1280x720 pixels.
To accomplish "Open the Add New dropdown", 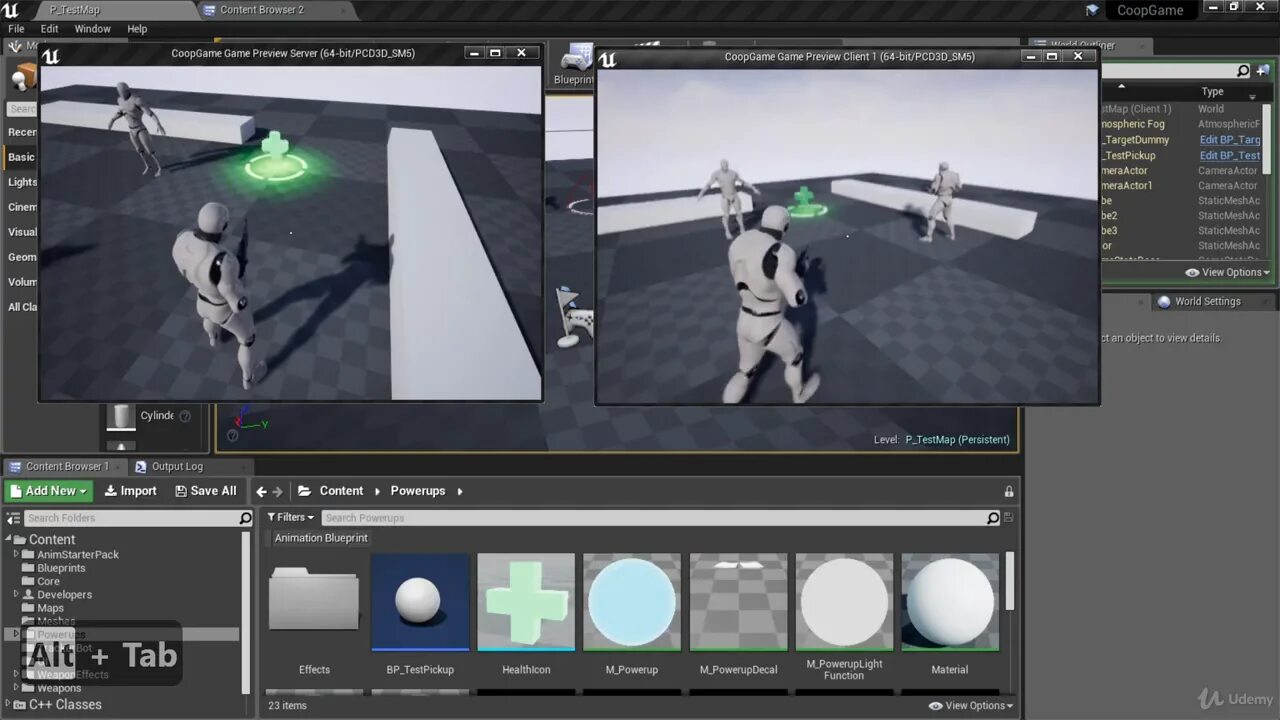I will pyautogui.click(x=48, y=491).
